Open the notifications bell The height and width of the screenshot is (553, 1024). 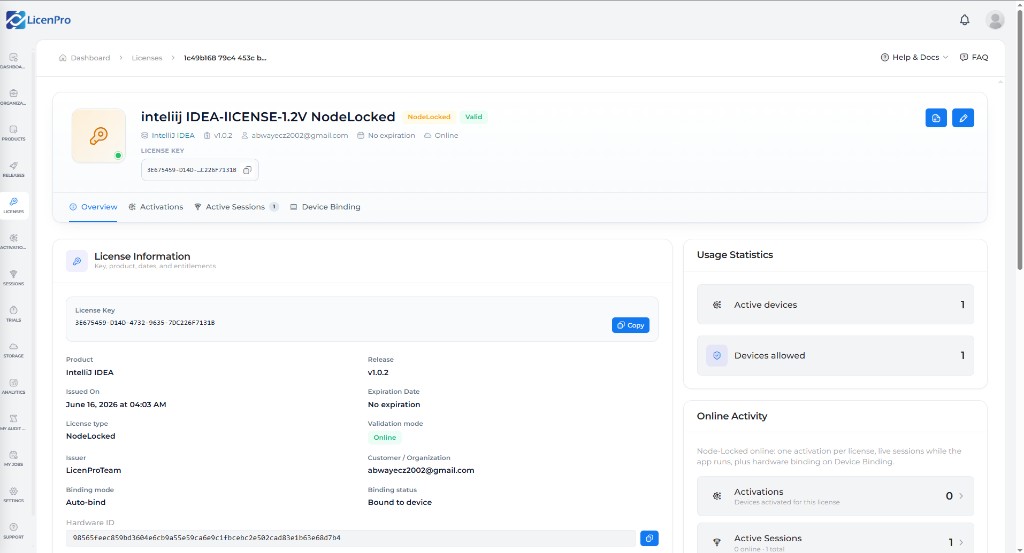click(964, 20)
